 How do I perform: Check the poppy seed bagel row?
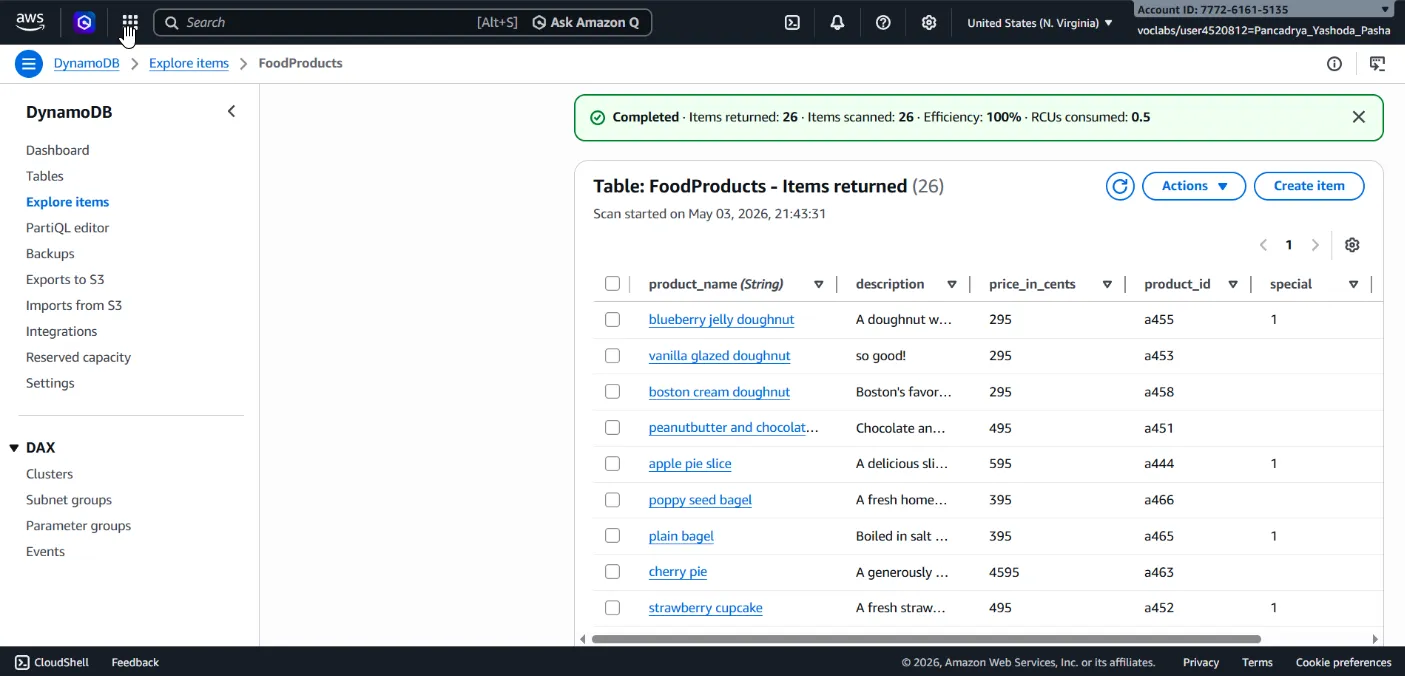[x=612, y=500]
